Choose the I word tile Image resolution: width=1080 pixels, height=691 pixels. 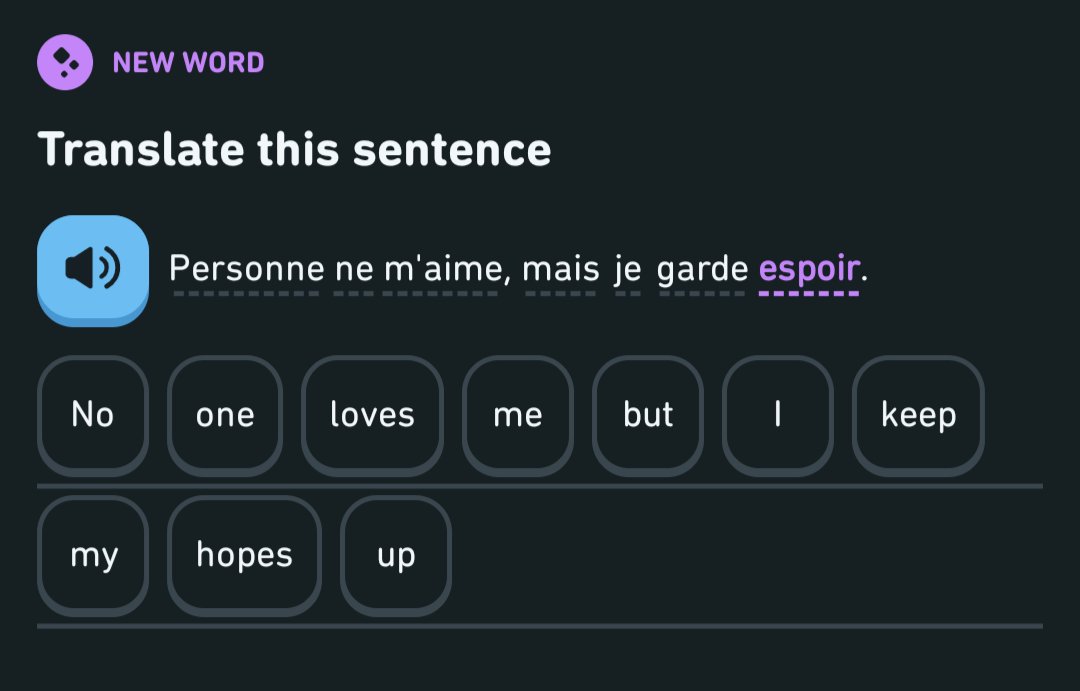point(777,414)
